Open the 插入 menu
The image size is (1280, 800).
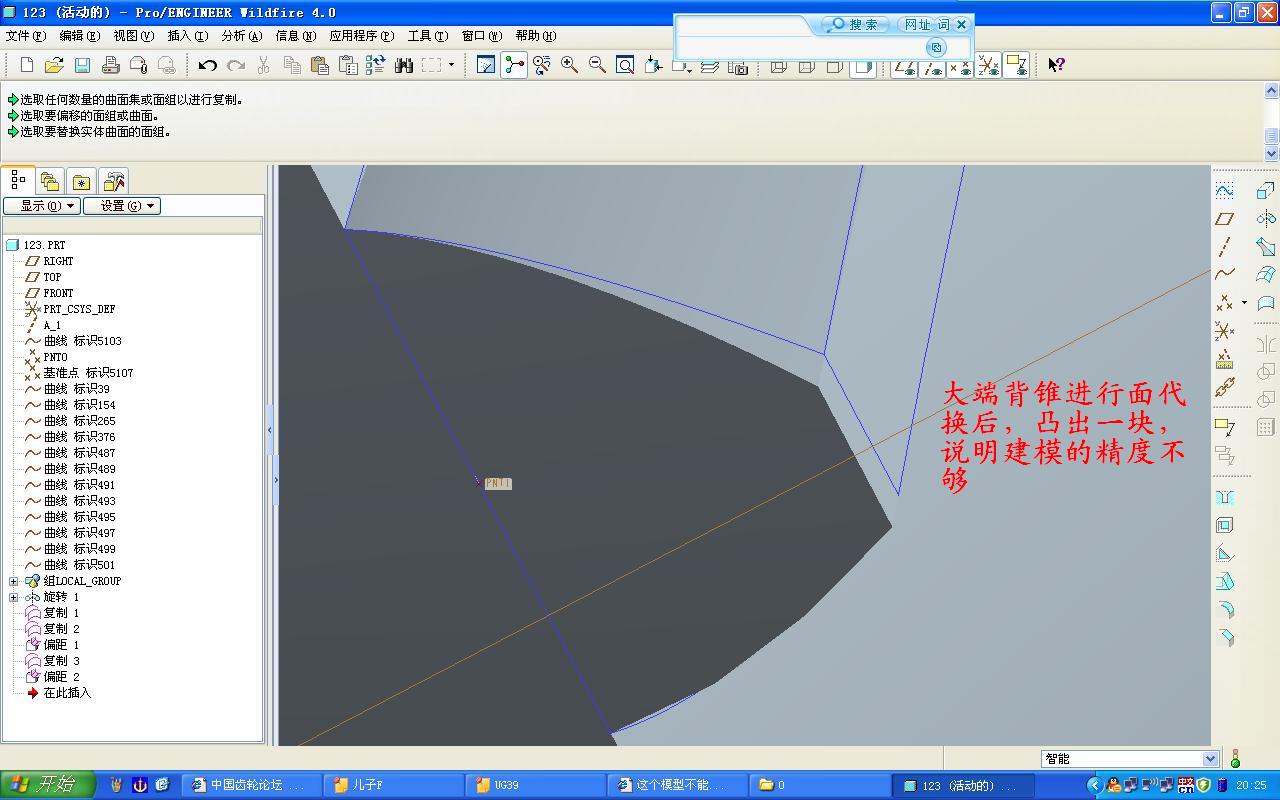tap(187, 36)
